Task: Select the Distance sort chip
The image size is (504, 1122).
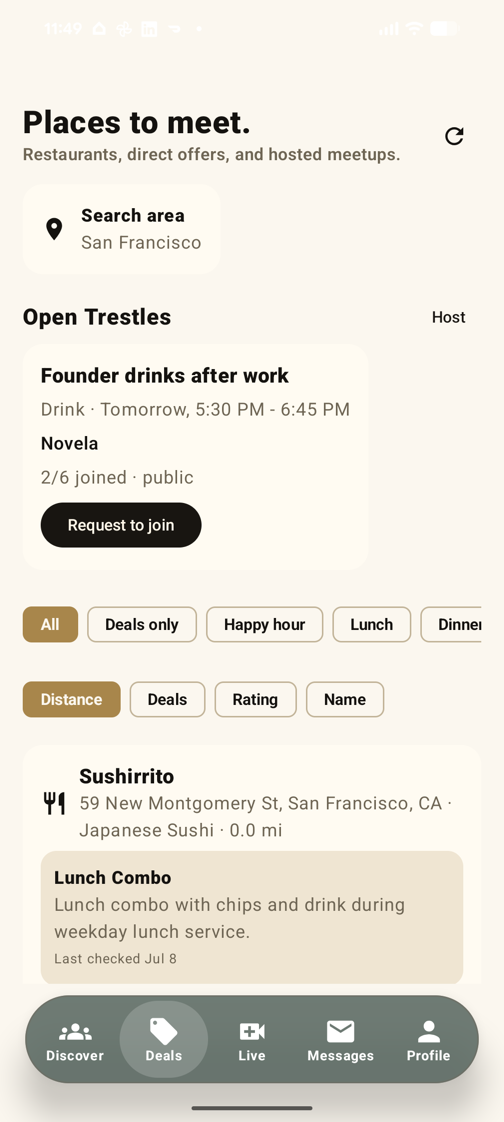Action: (x=72, y=699)
